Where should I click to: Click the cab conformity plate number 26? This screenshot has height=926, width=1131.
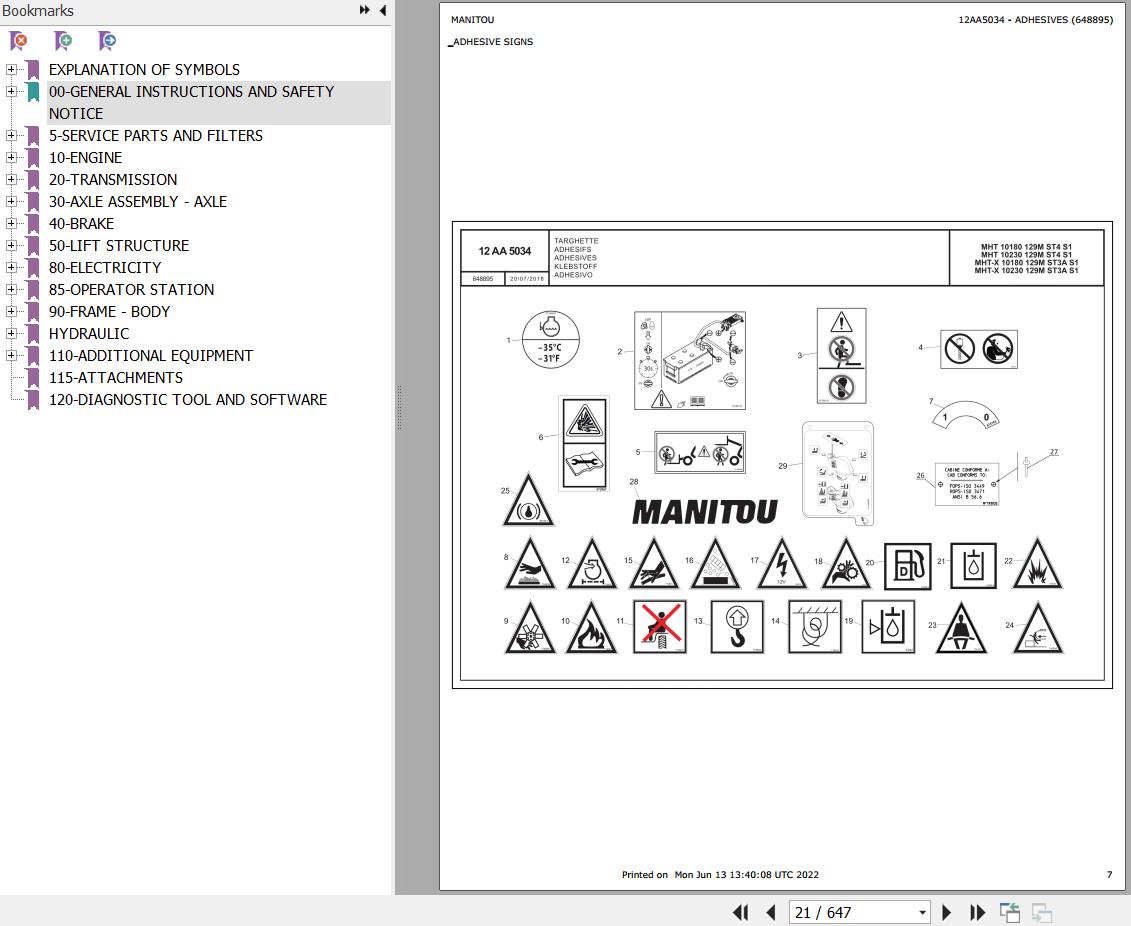967,484
